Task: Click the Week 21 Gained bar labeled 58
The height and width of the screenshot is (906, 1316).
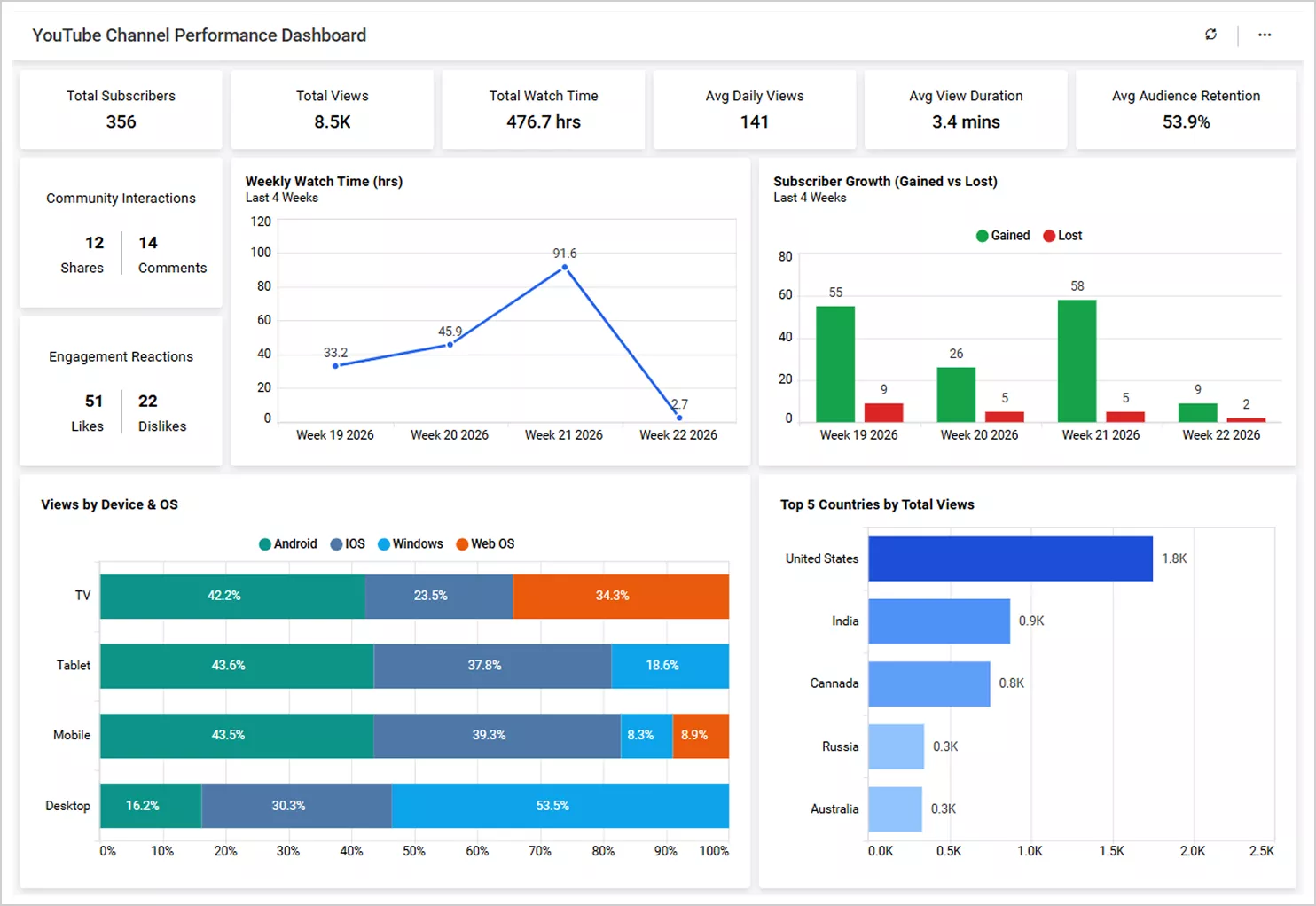Action: (1077, 361)
